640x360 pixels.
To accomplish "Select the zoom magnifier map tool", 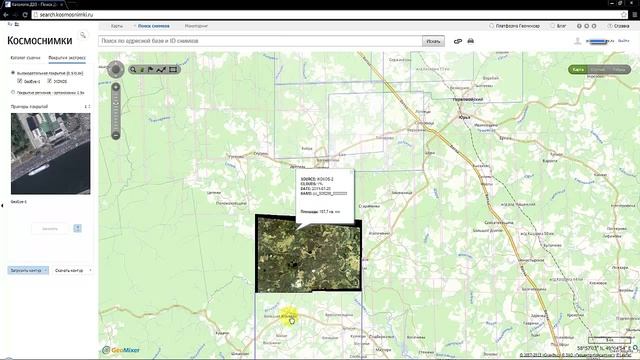I will click(x=133, y=70).
